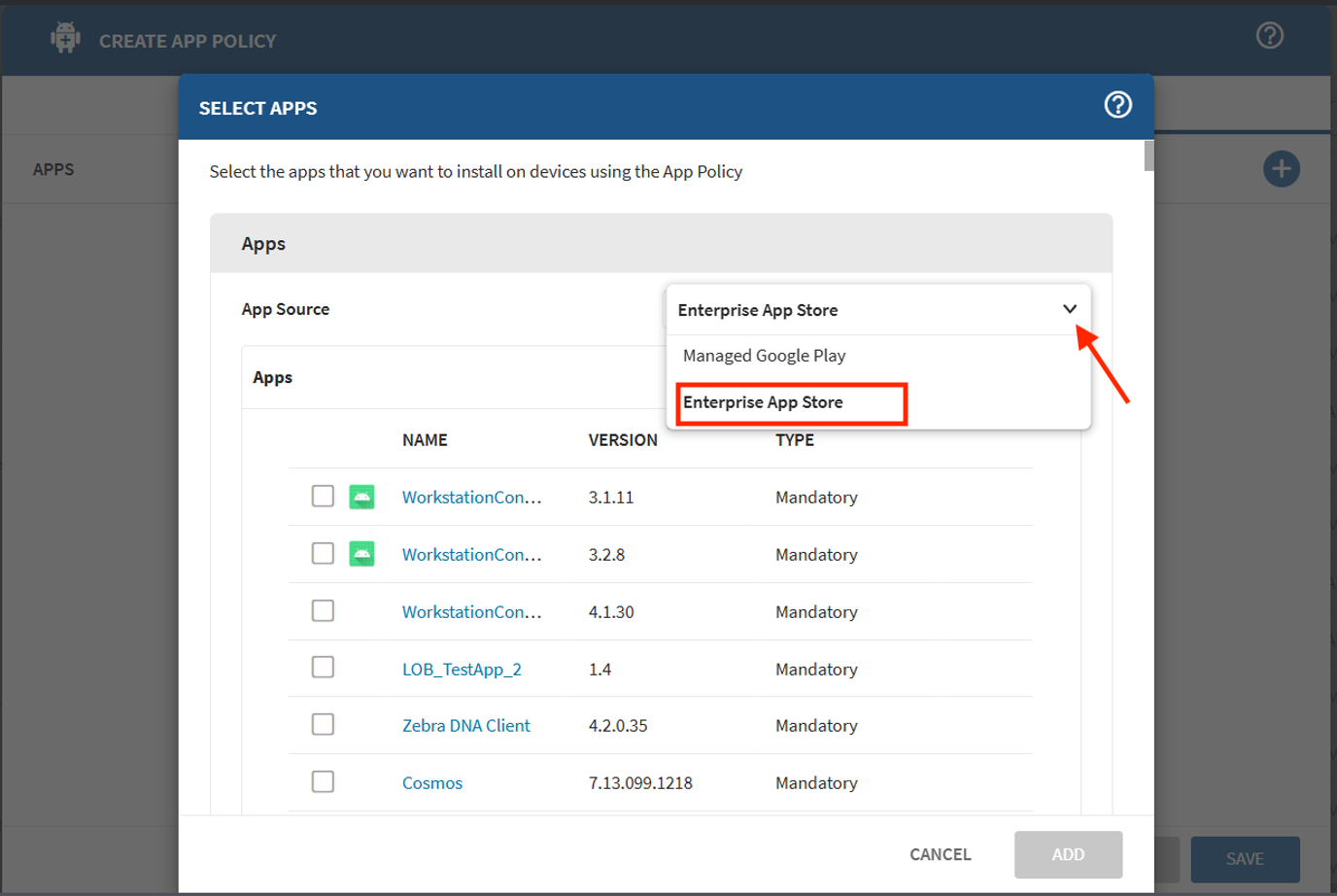The image size is (1337, 896).
Task: Click the App Source field label
Action: [286, 309]
